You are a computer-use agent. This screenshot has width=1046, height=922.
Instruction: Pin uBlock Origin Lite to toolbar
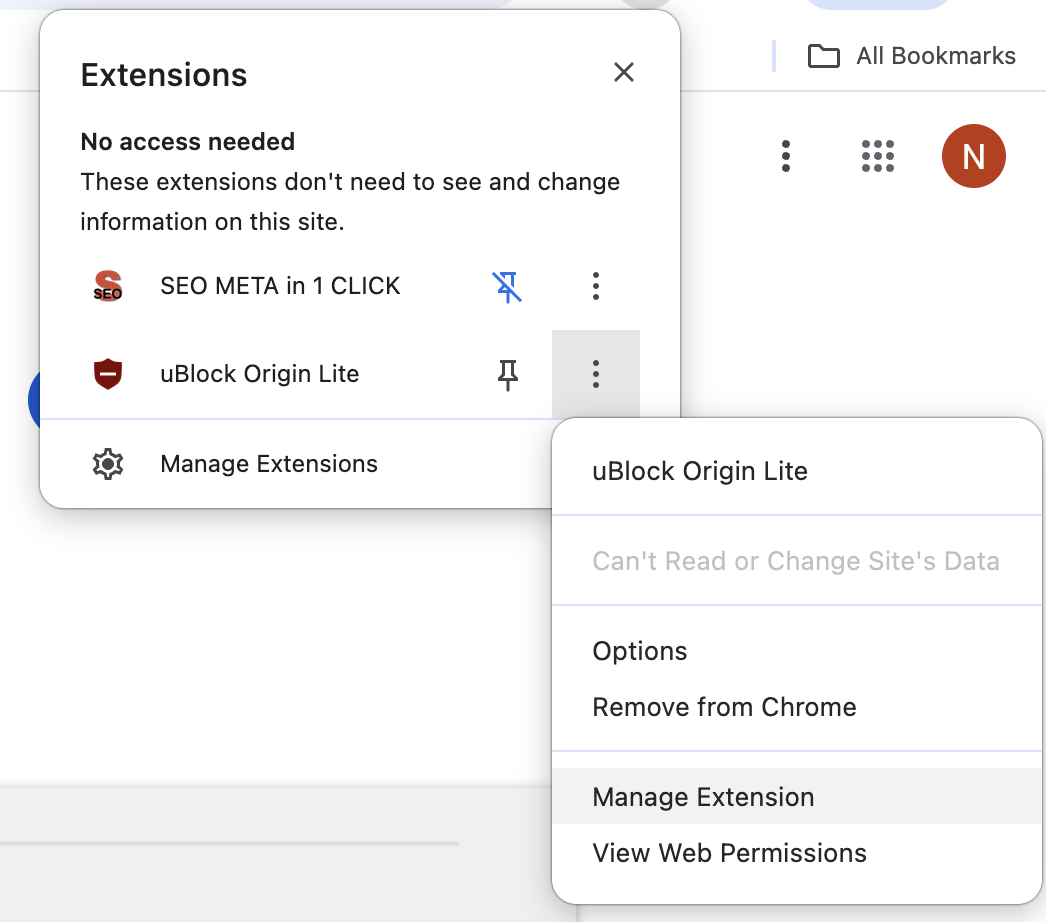tap(508, 374)
